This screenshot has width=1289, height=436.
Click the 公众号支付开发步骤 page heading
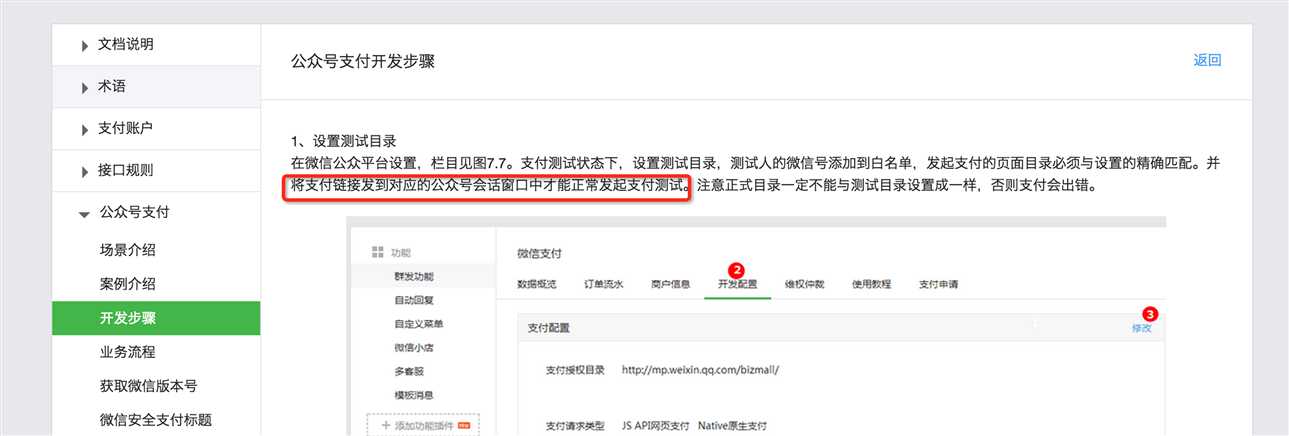[x=363, y=61]
